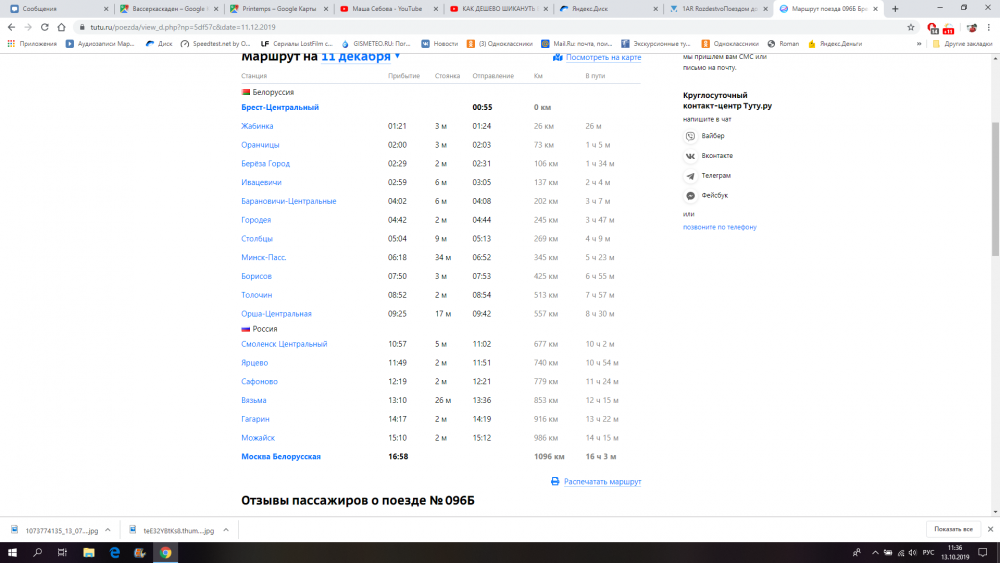Click the map icon beside Посмотреть на карте
Viewport: 1000px width, 563px height.
[558, 57]
